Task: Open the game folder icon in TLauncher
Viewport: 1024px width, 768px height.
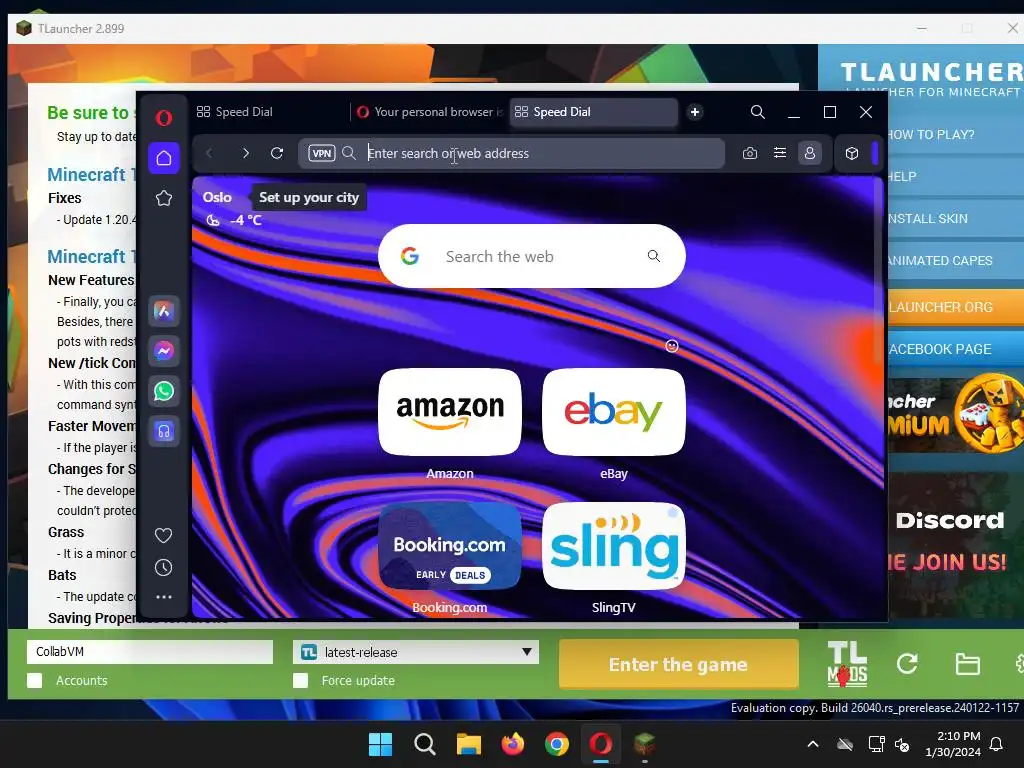Action: point(967,664)
